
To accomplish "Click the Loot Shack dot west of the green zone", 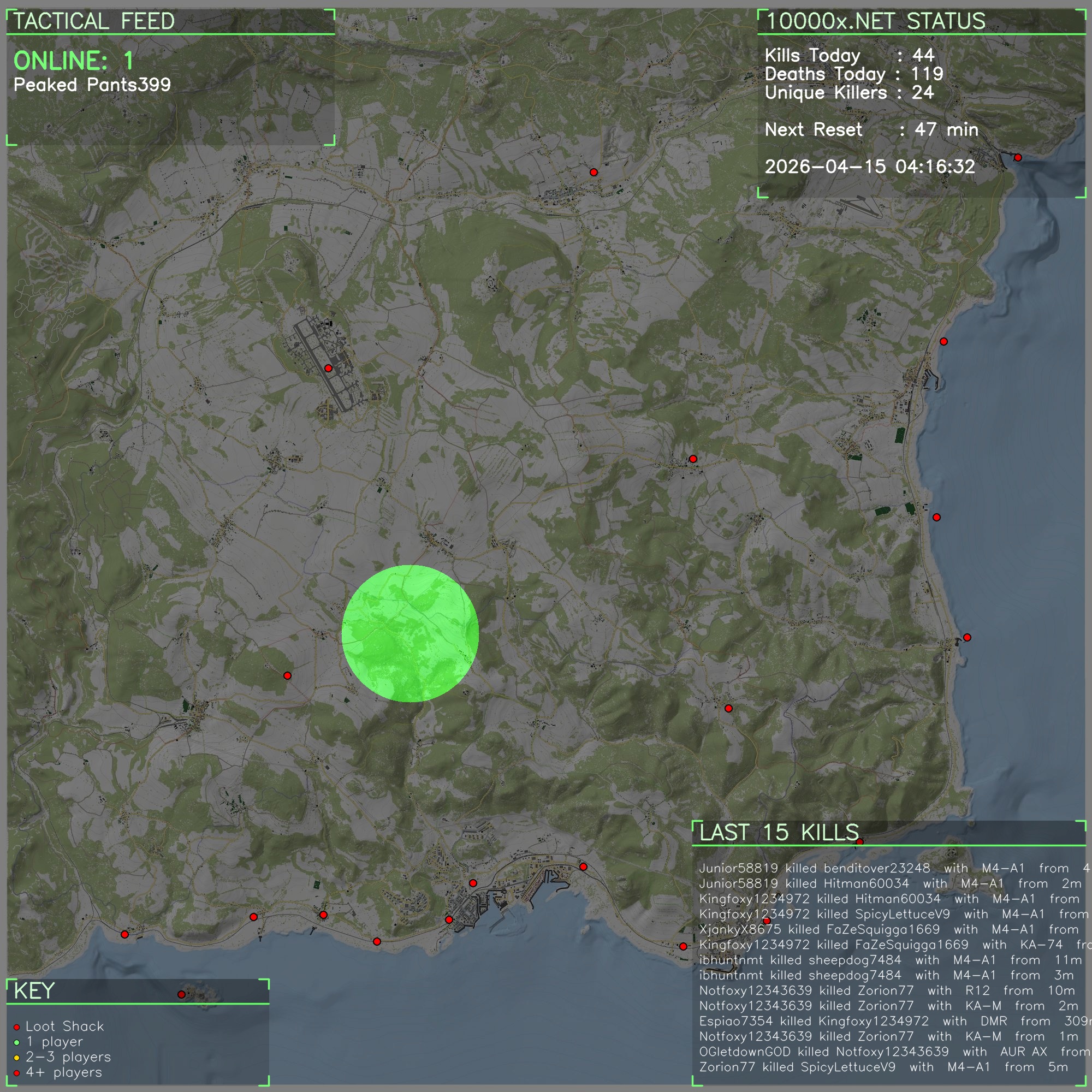I will (x=288, y=675).
